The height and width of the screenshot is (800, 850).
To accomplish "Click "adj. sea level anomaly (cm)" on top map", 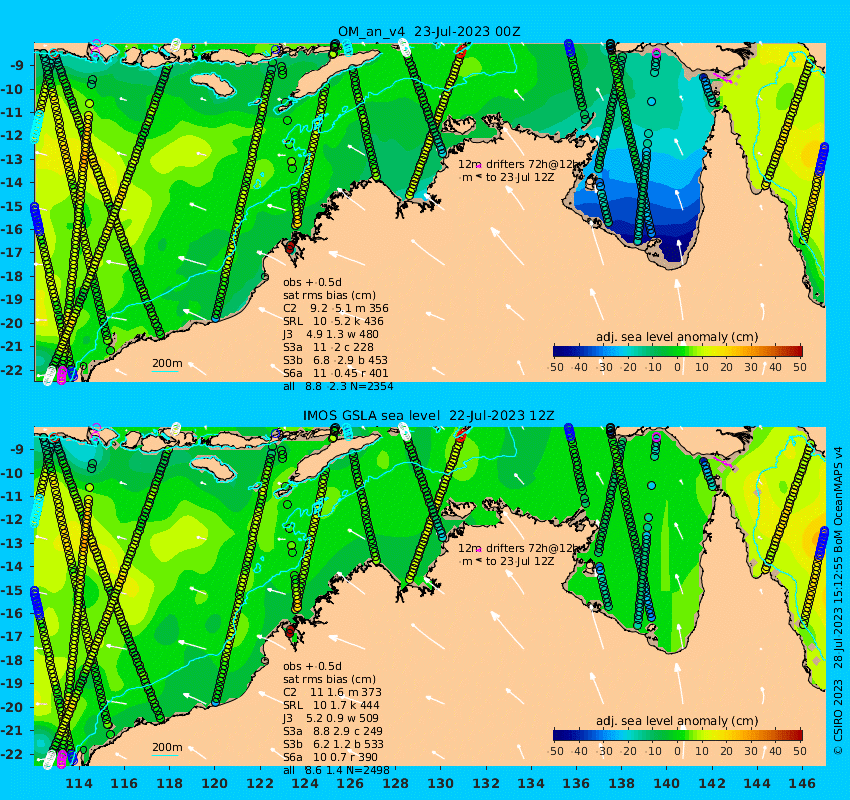I will pos(677,337).
